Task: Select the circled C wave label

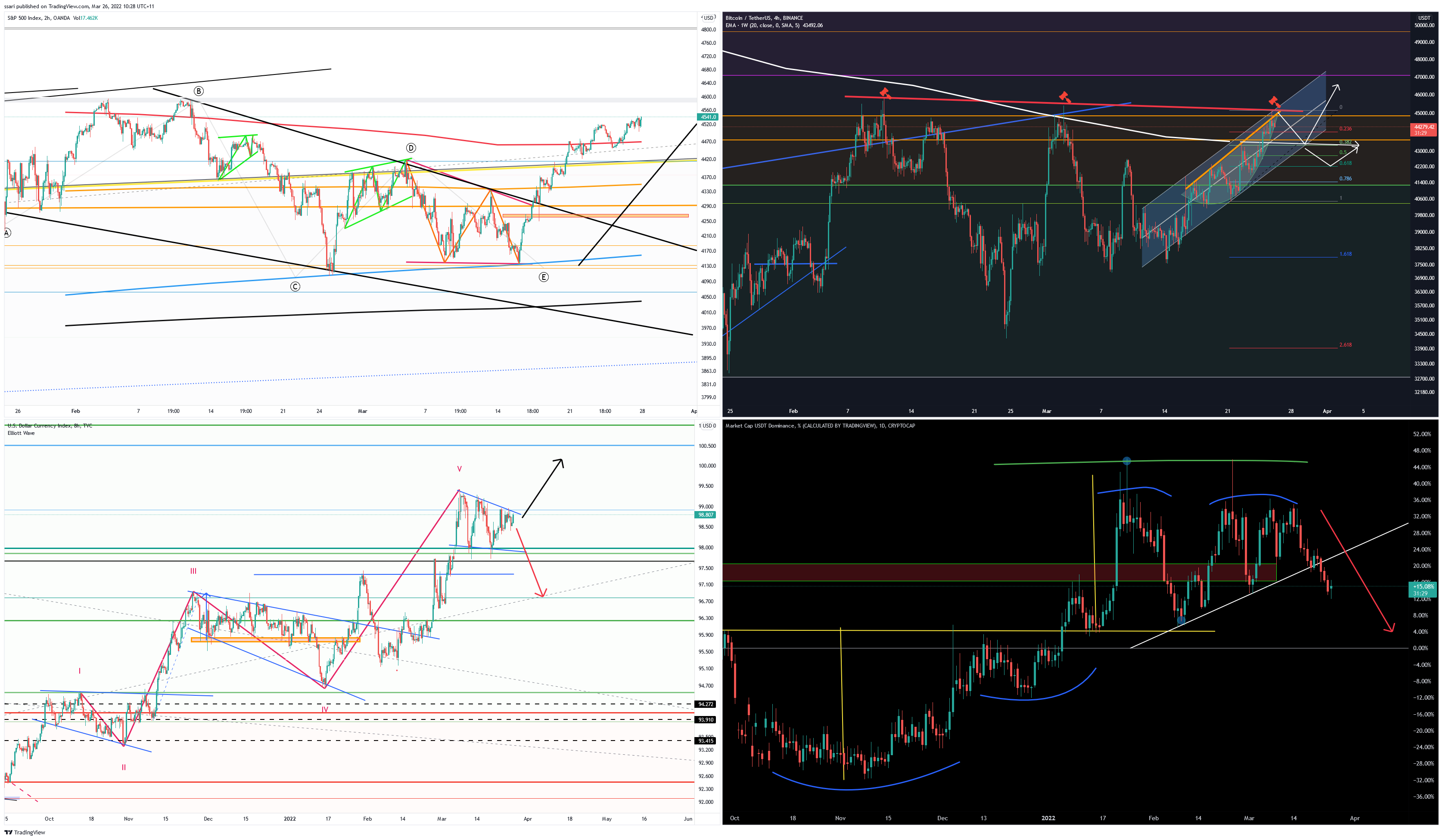Action: (295, 286)
